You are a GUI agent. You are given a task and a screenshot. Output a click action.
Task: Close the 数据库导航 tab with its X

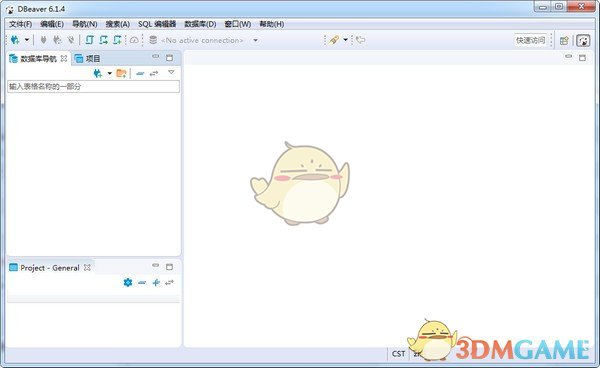coord(64,58)
